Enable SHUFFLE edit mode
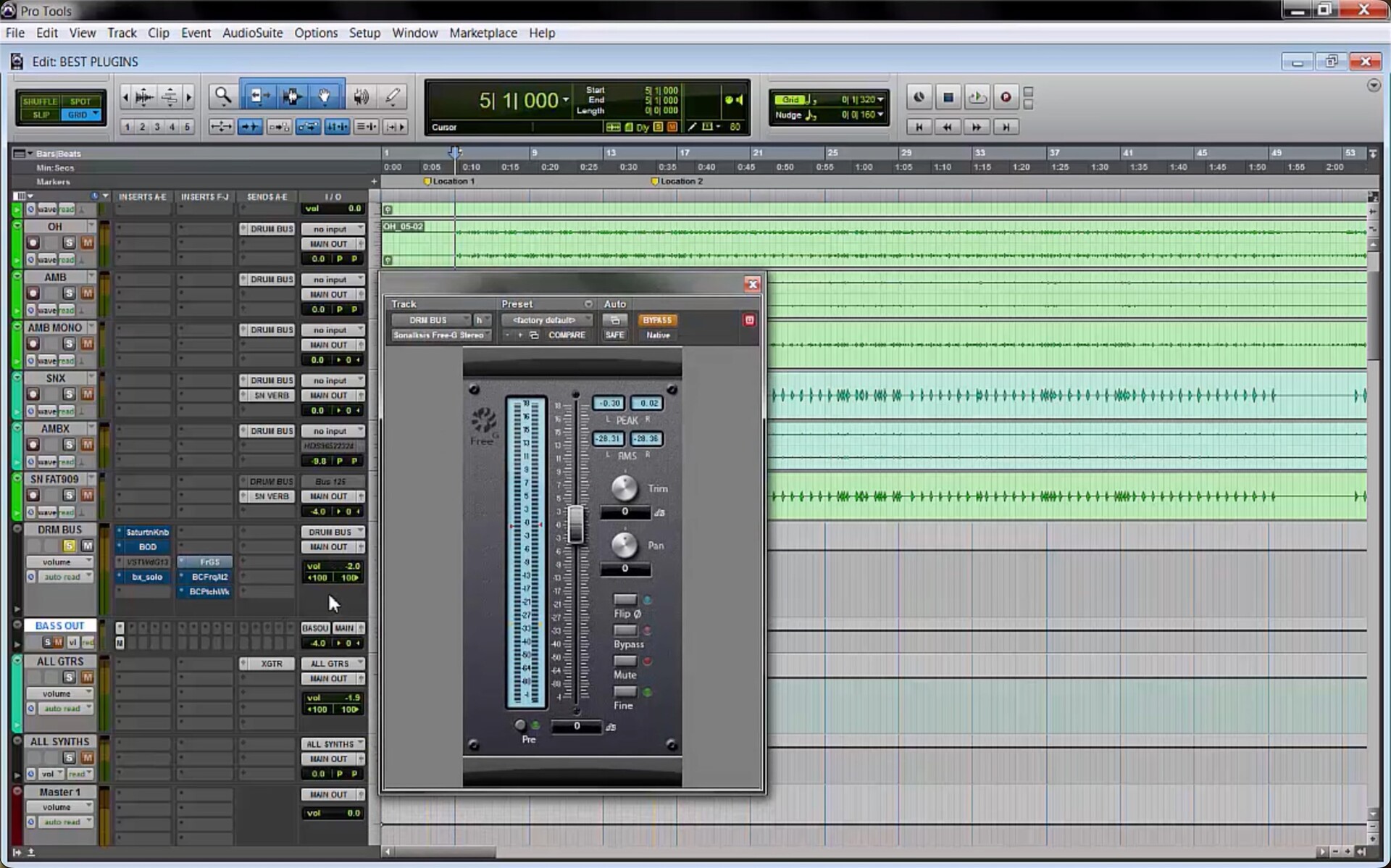Screen dimensions: 1391x868 click(x=40, y=101)
